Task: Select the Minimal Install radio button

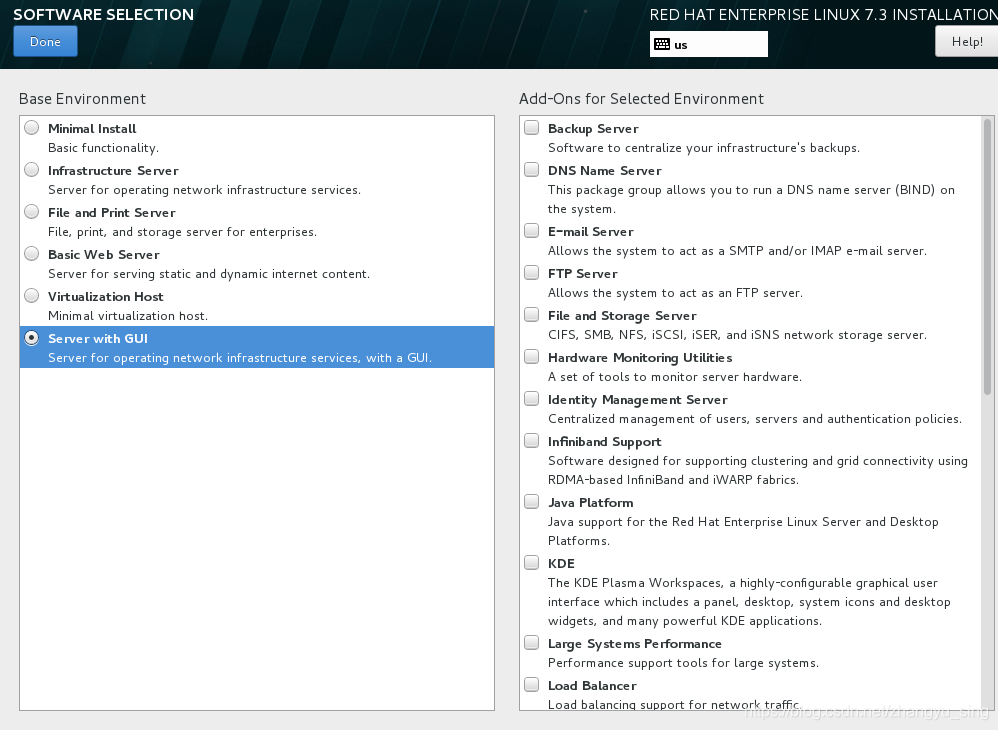Action: tap(31, 128)
